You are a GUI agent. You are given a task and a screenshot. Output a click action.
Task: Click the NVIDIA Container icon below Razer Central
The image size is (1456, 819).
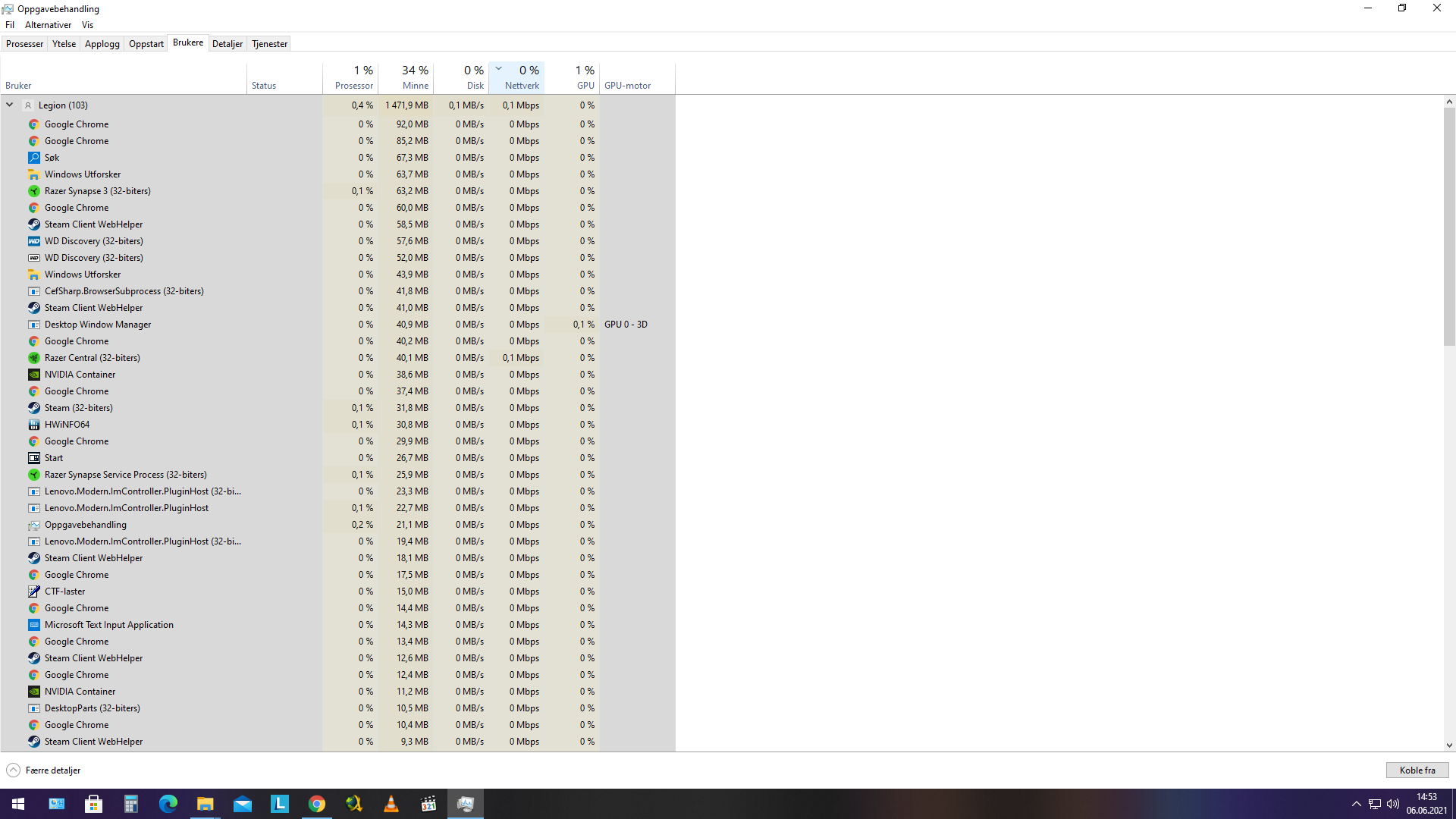coord(33,375)
